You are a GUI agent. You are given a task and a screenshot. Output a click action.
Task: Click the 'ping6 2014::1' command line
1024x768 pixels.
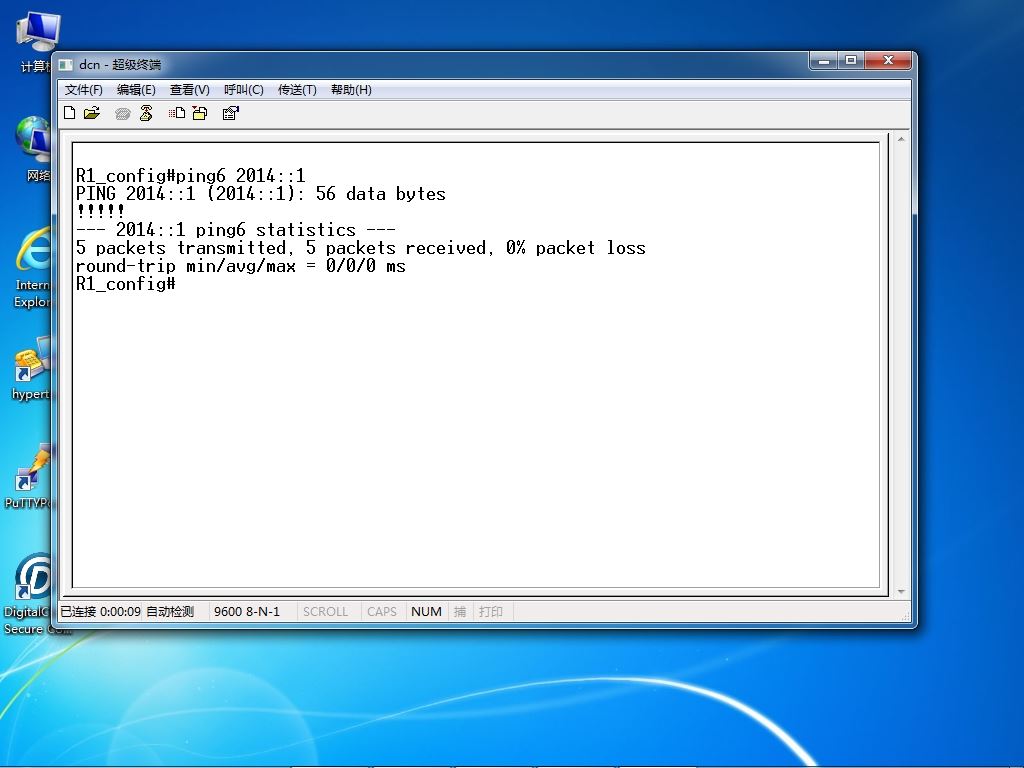pyautogui.click(x=191, y=175)
